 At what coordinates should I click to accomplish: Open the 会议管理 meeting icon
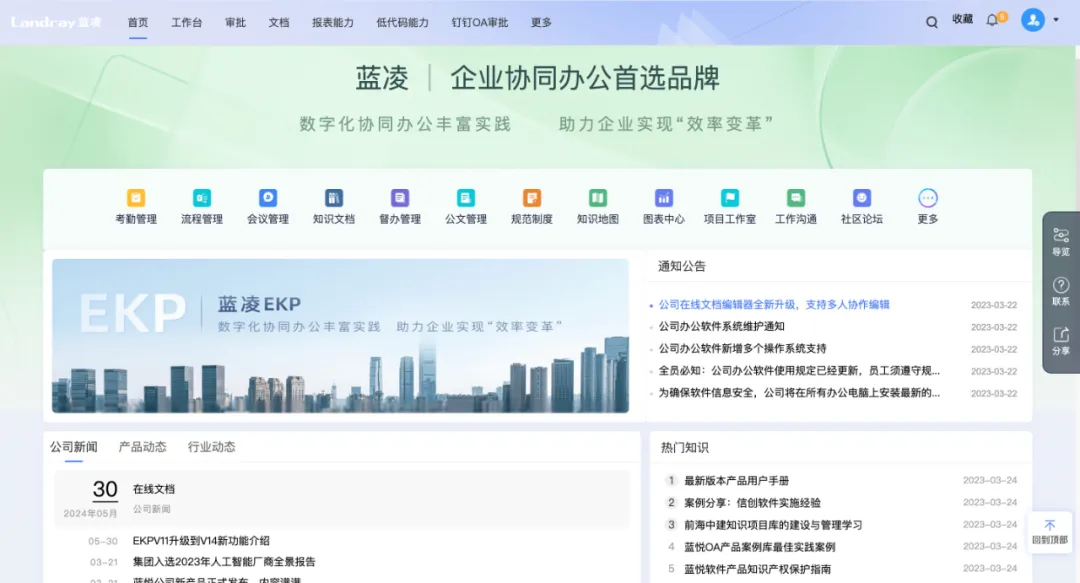268,198
